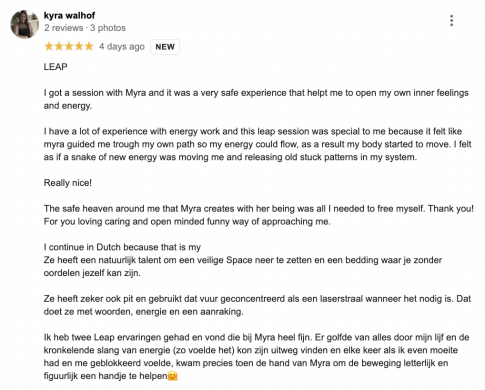This screenshot has width=485, height=390.
Task: Click the paragraph starting "I got a session"
Action: pyautogui.click(x=256, y=99)
